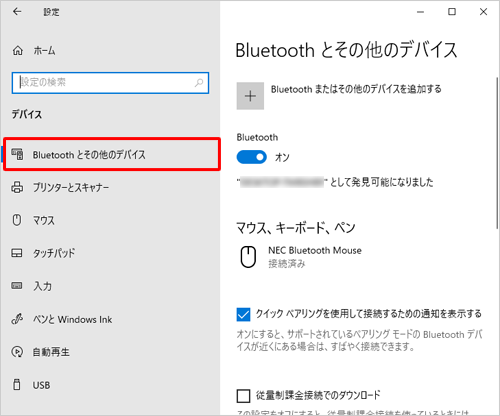Click the pen and Windows Ink icon
Viewport: 500px width, 416px height.
(17, 319)
